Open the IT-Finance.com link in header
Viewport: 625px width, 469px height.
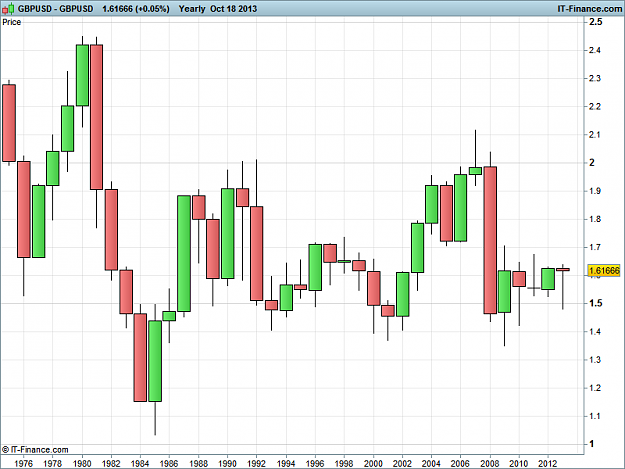tap(590, 8)
